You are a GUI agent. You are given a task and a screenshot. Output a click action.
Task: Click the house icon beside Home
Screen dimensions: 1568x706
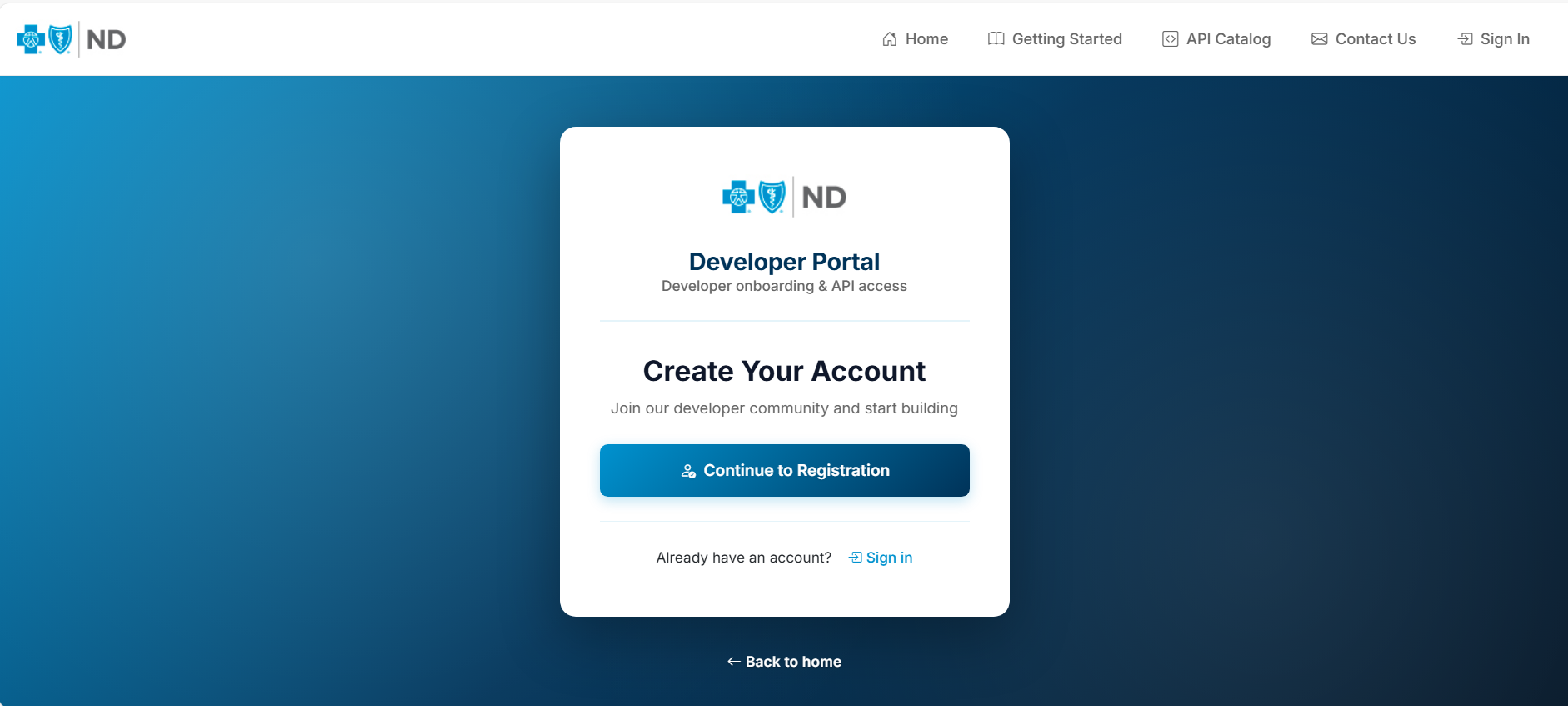tap(890, 39)
